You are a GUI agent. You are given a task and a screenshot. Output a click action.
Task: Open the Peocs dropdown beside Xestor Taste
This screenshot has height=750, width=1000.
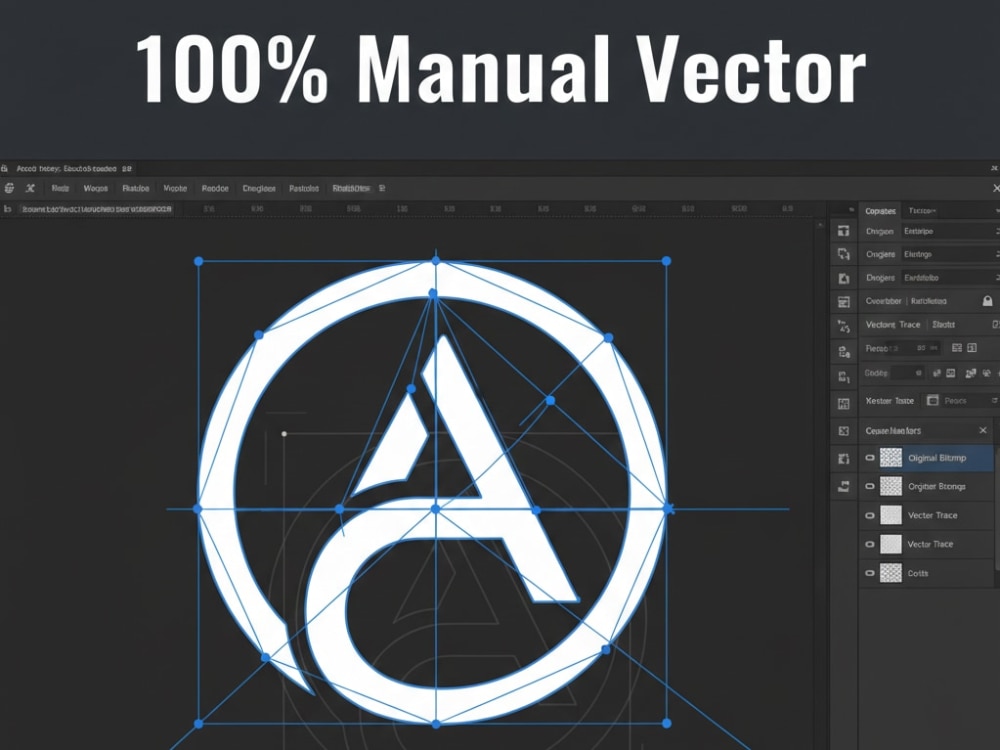pyautogui.click(x=963, y=401)
